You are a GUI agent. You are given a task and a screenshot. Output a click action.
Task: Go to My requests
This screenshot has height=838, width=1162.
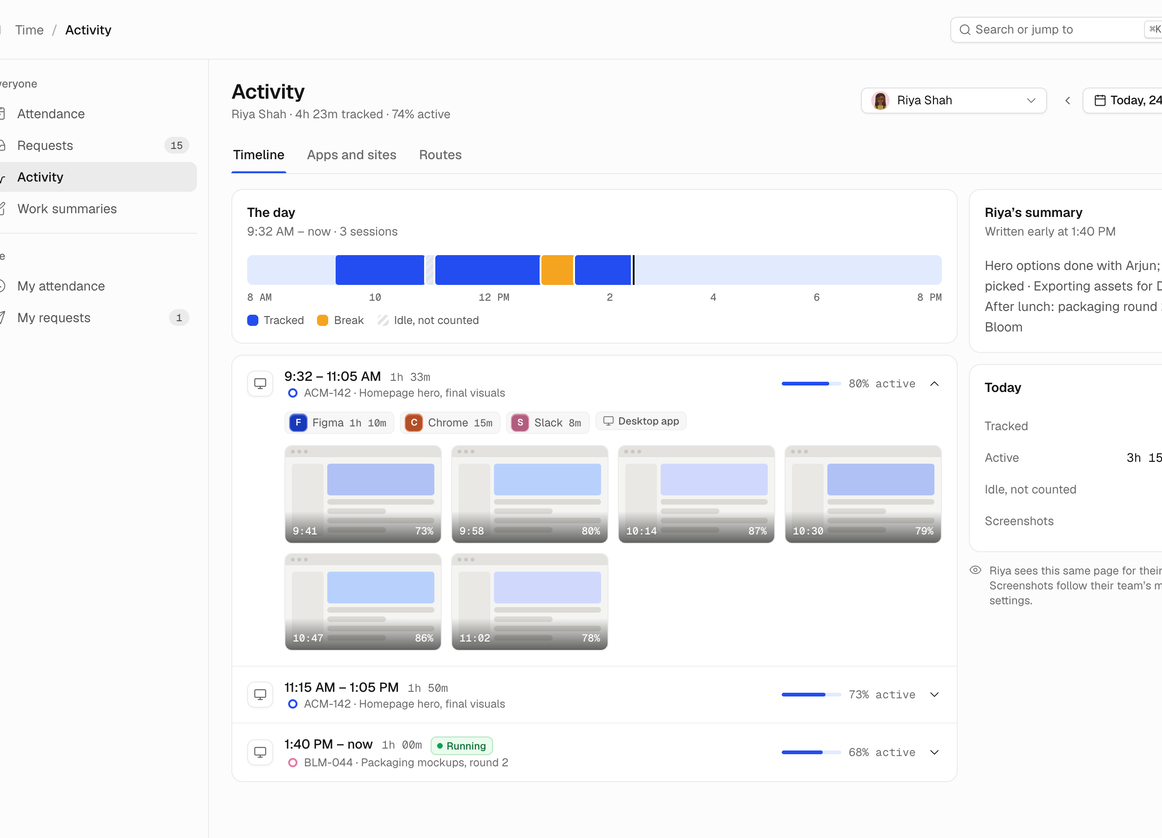pos(96,318)
